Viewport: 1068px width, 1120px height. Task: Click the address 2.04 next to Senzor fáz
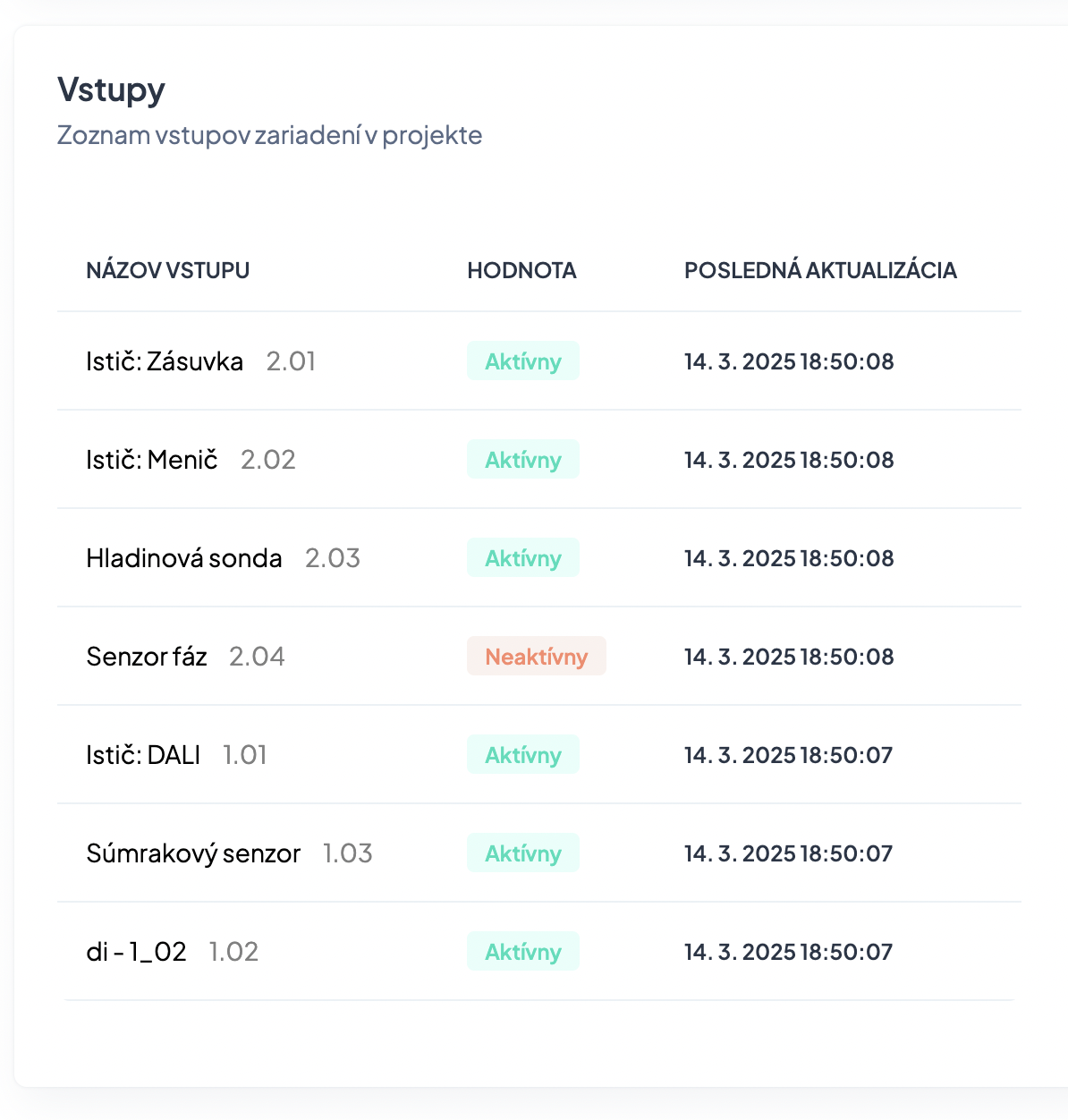(257, 657)
